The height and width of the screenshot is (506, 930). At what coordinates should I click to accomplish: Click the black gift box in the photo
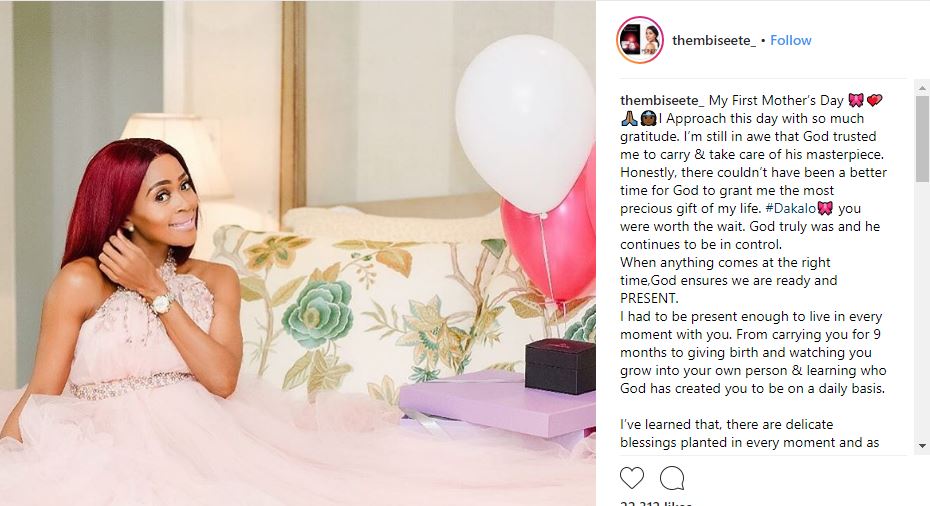[560, 366]
